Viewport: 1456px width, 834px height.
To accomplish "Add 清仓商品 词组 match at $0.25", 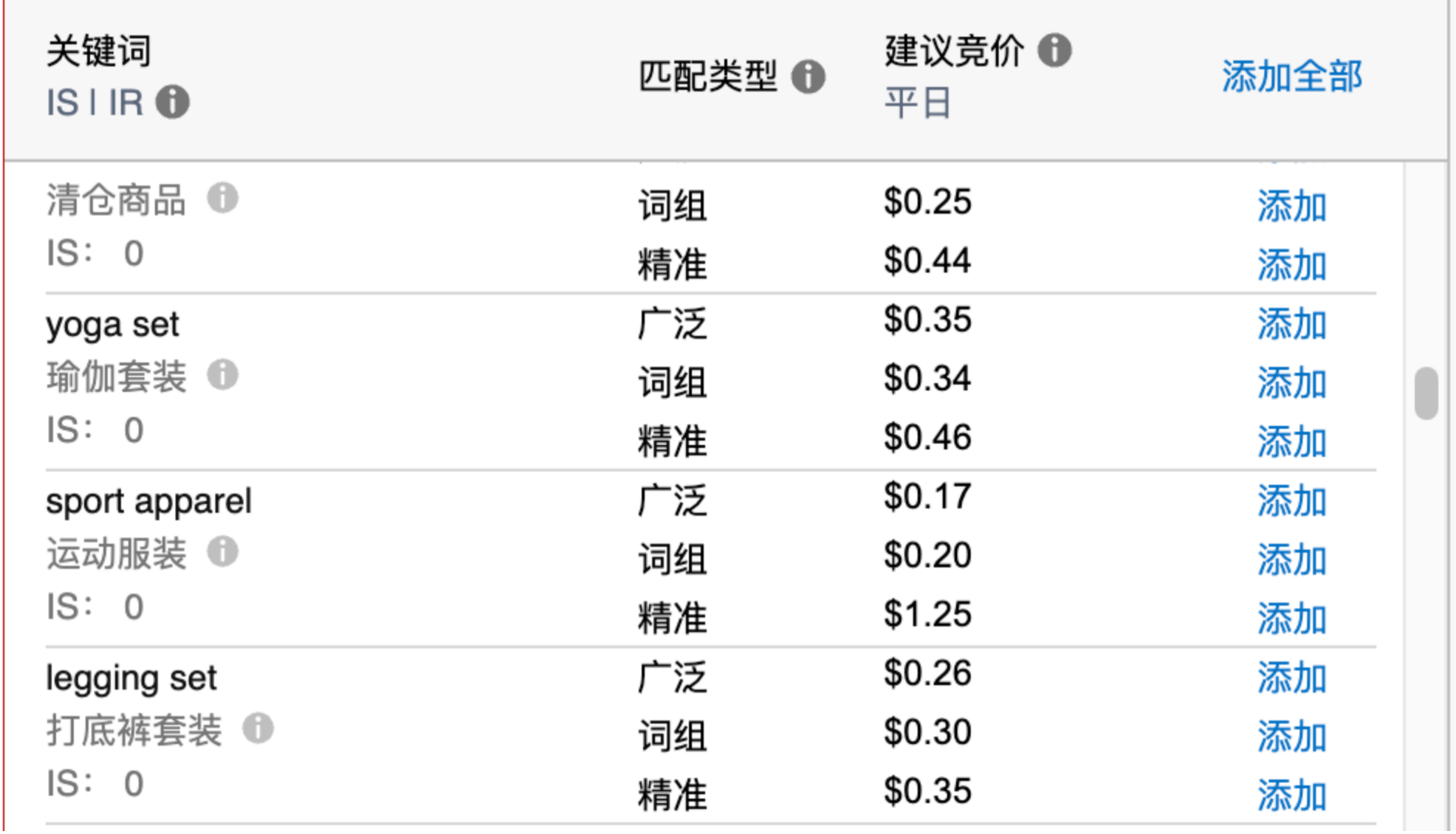I will pyautogui.click(x=1292, y=207).
